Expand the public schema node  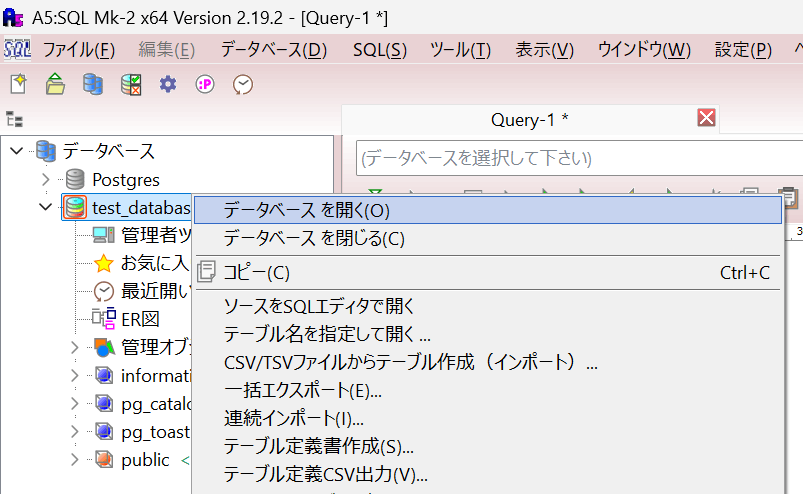coord(75,460)
